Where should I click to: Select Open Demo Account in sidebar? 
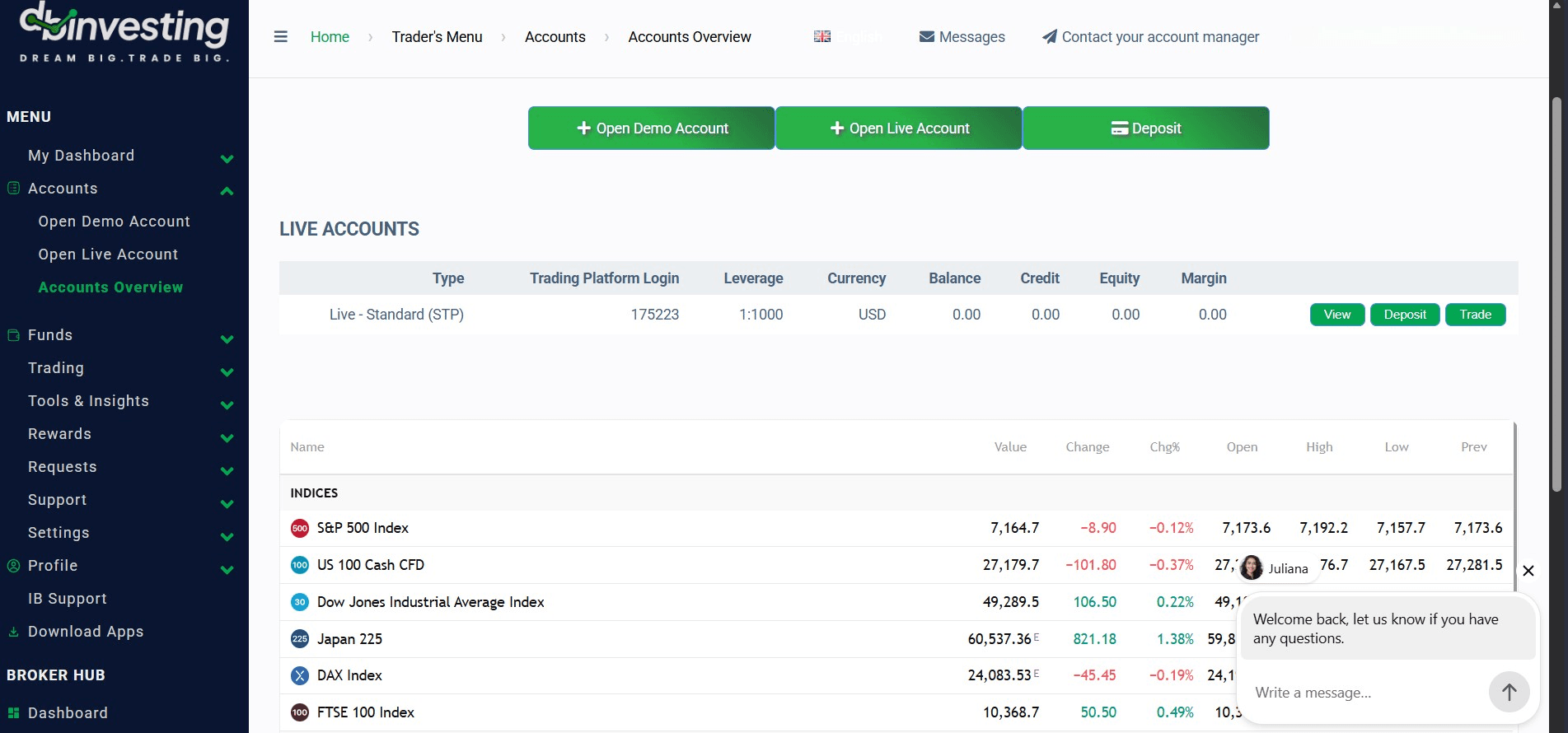114,222
